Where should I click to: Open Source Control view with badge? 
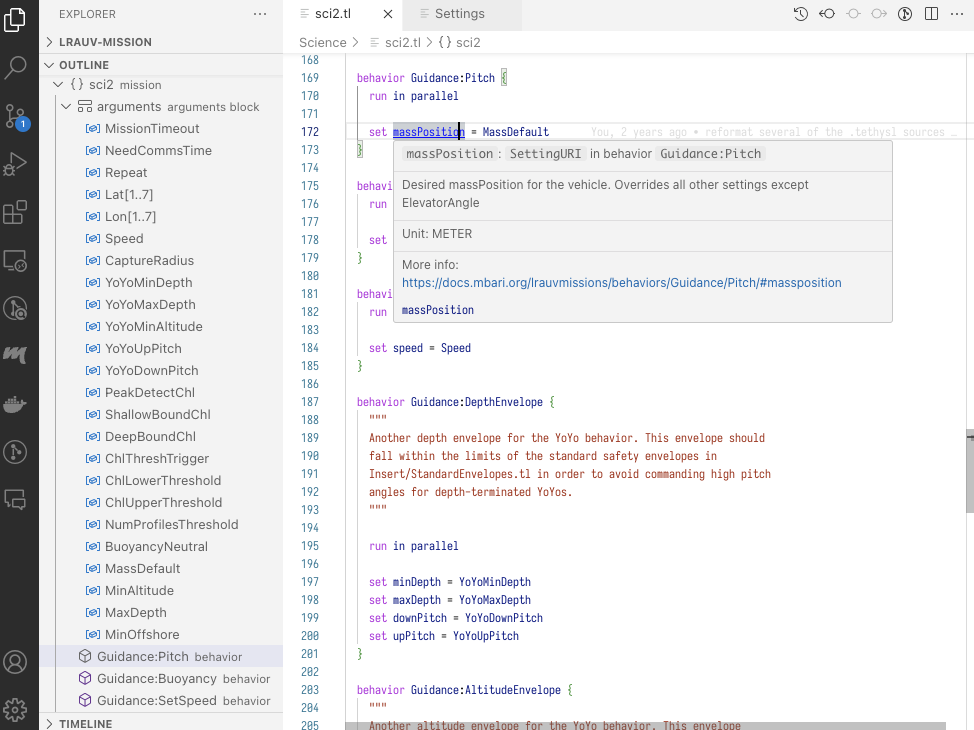pos(16,115)
